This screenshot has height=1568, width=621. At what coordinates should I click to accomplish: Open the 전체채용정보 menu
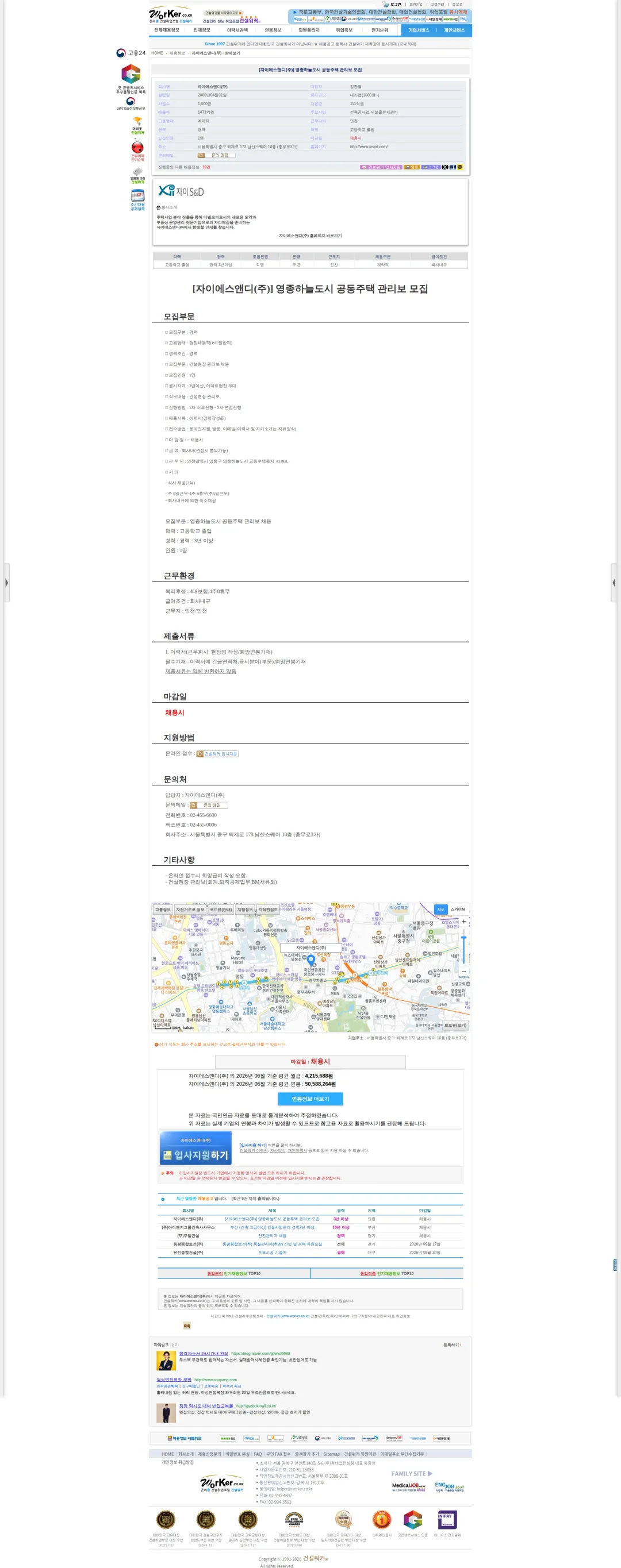(166, 30)
